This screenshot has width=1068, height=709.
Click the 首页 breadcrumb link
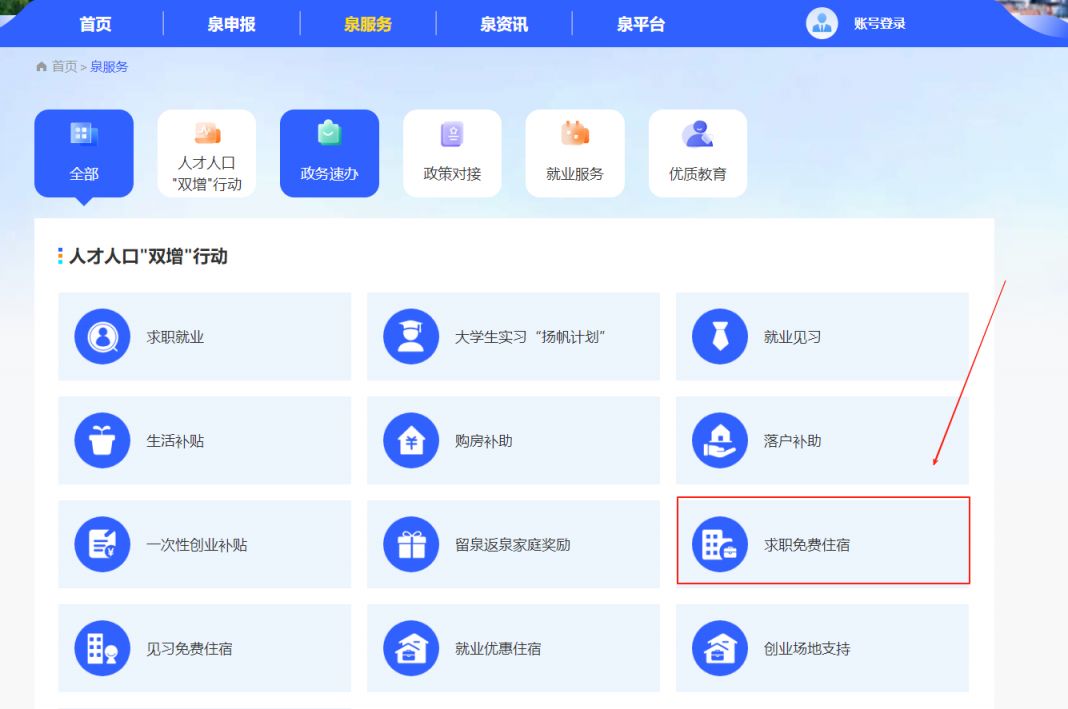pos(64,67)
